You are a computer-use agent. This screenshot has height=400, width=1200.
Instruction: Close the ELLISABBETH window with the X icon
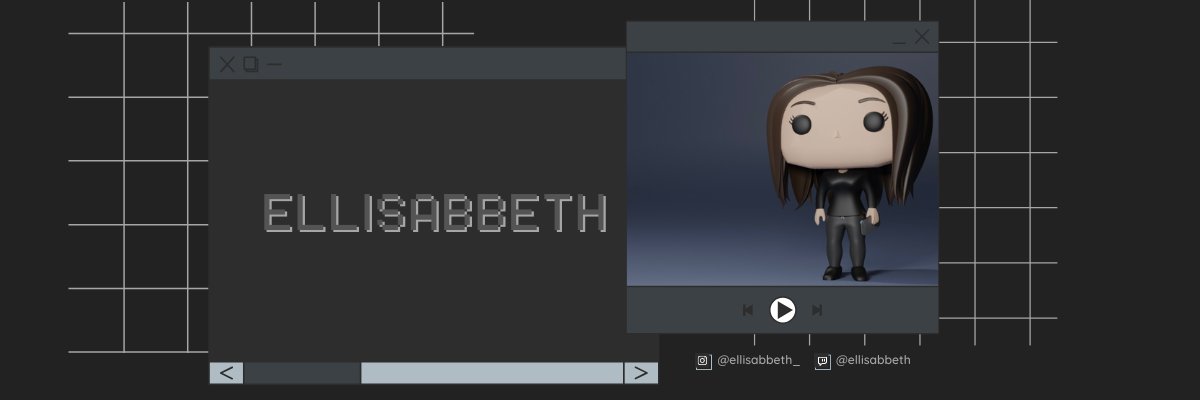227,64
